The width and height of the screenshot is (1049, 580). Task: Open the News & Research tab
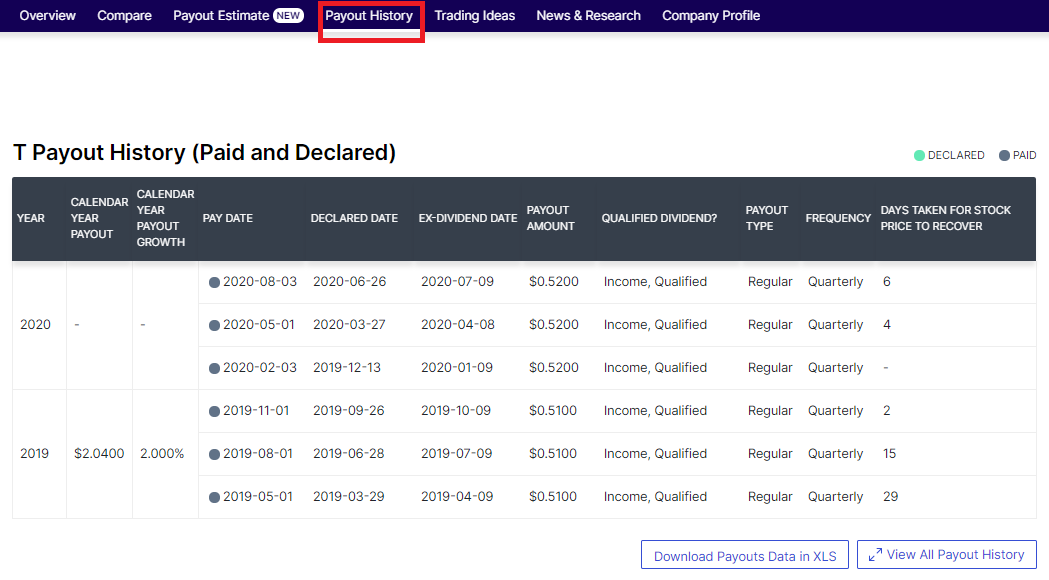[x=588, y=15]
